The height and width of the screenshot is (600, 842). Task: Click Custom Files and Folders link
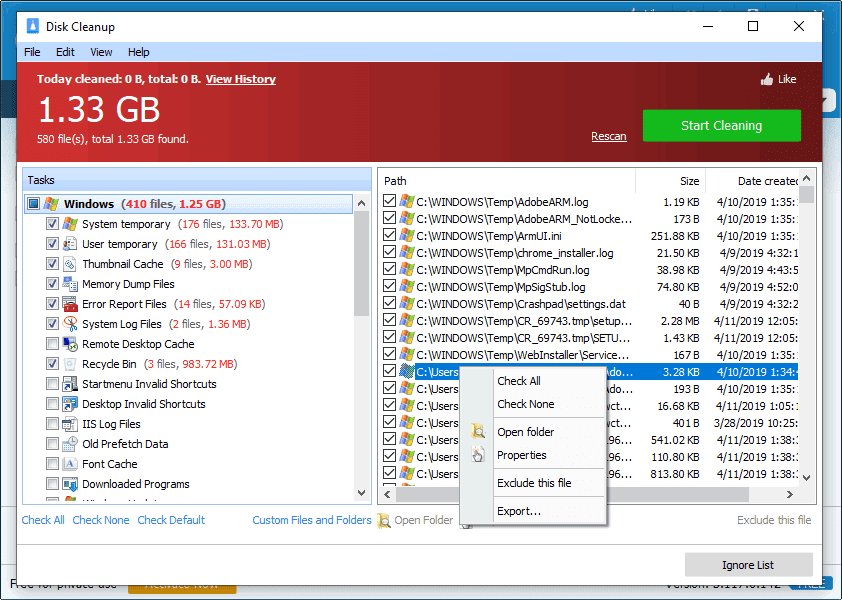(311, 520)
